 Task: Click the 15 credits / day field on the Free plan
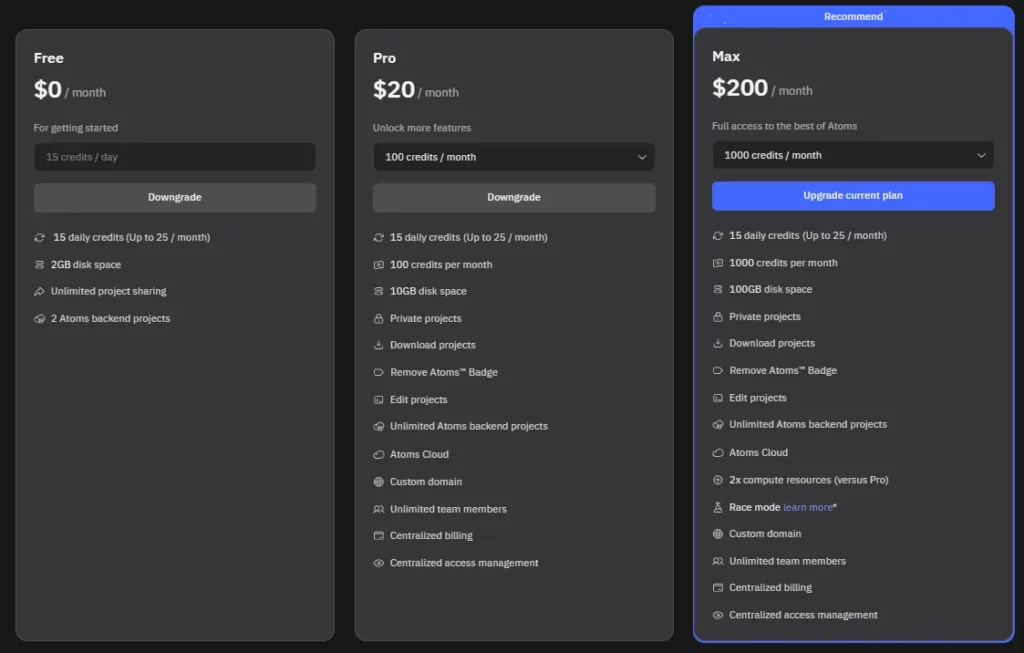174,157
